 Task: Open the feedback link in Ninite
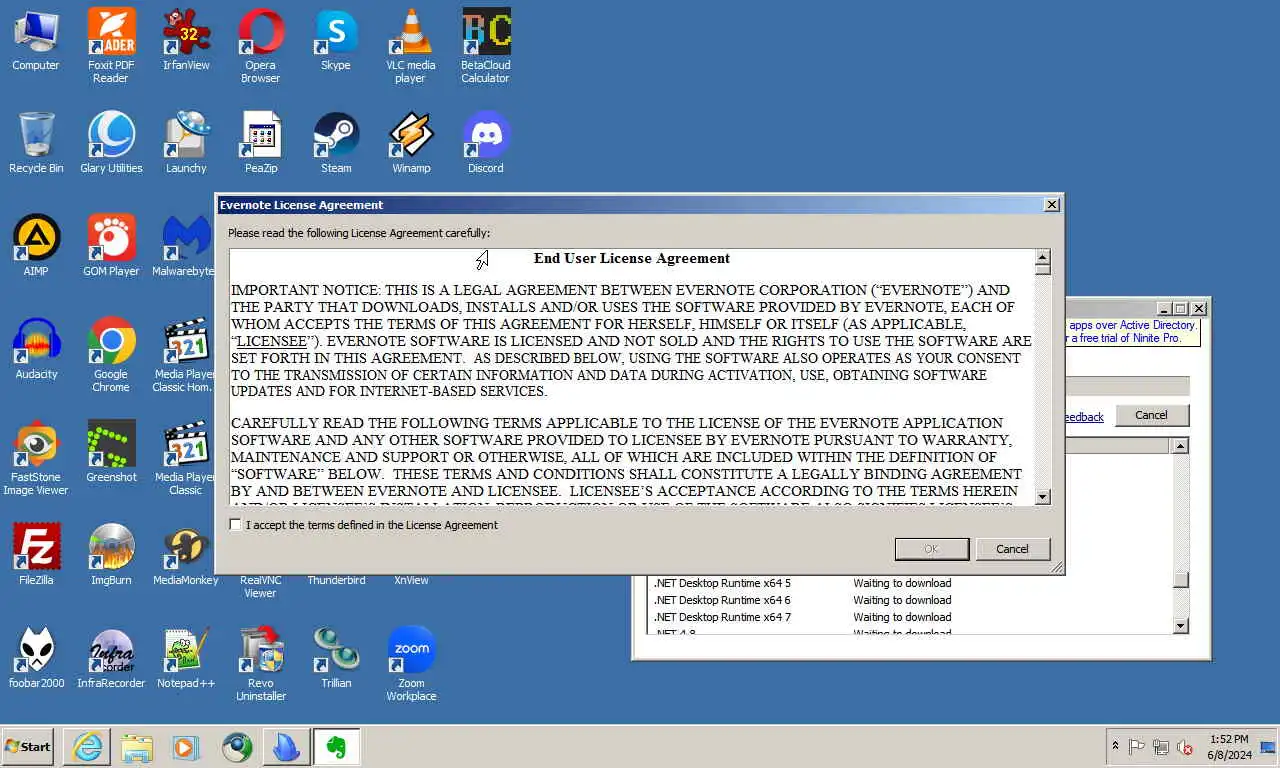(1084, 417)
